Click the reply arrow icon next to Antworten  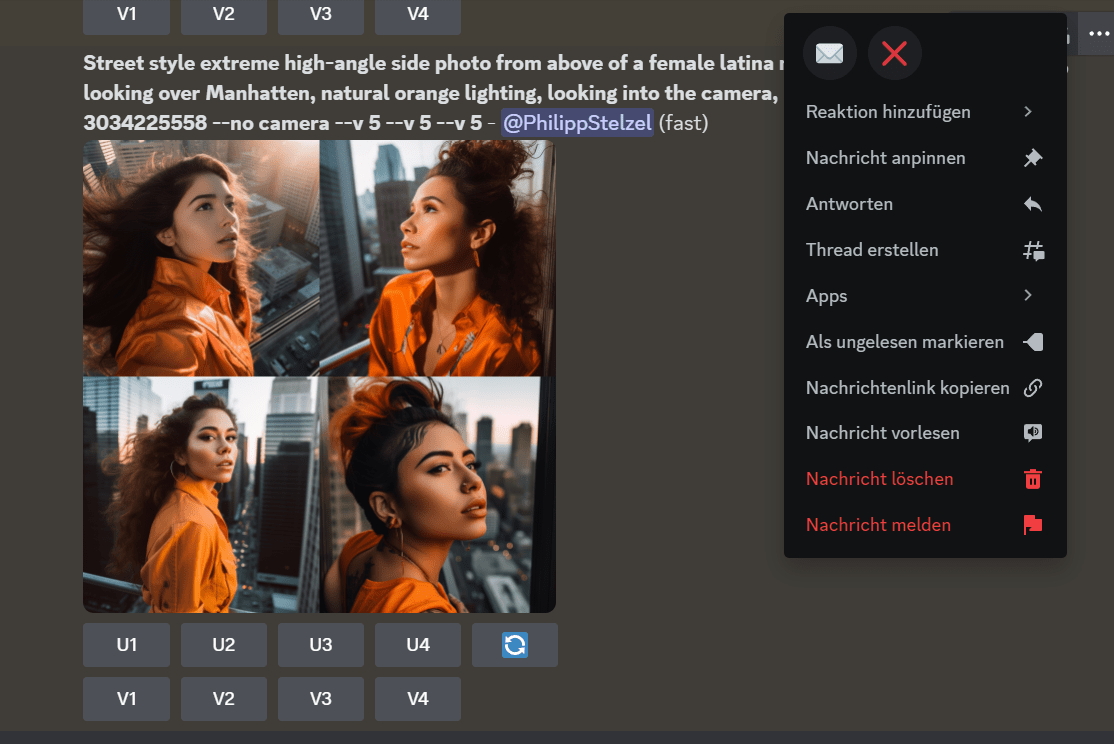coord(1034,203)
